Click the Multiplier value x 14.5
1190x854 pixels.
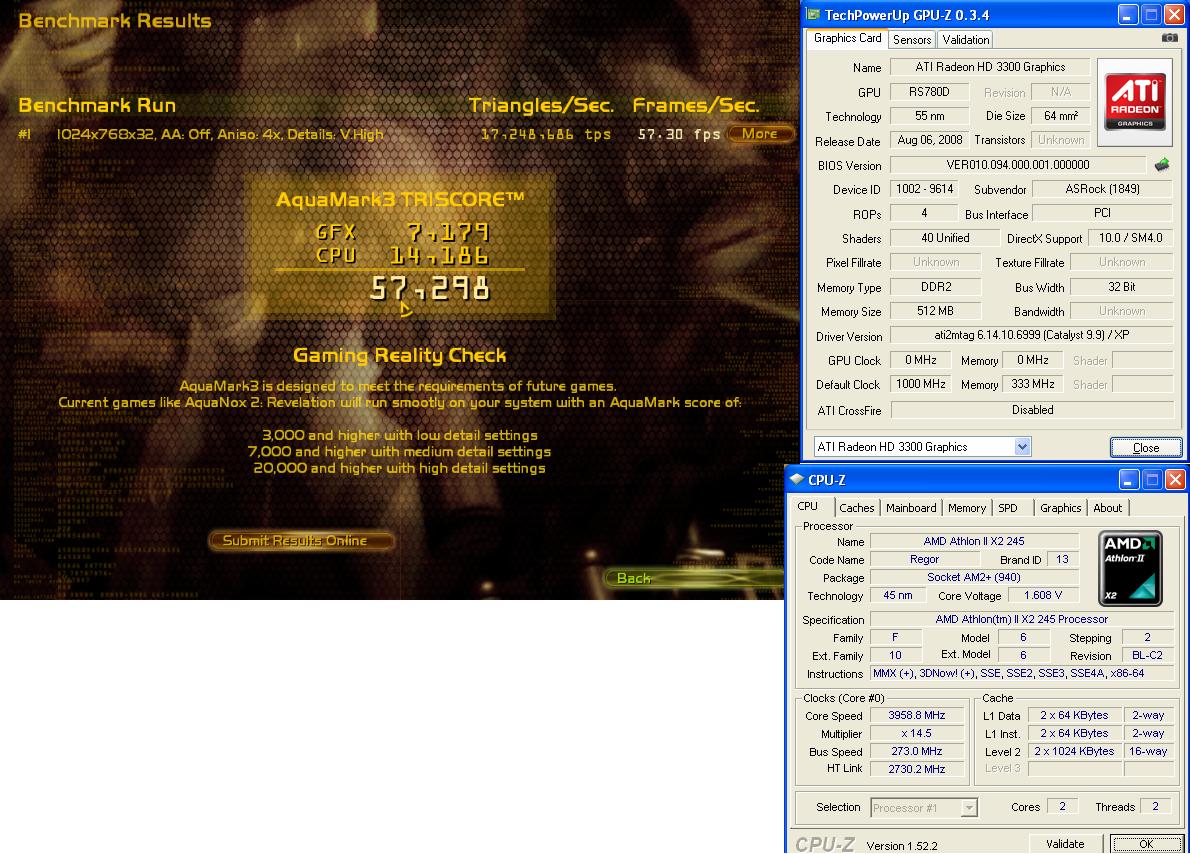[916, 733]
